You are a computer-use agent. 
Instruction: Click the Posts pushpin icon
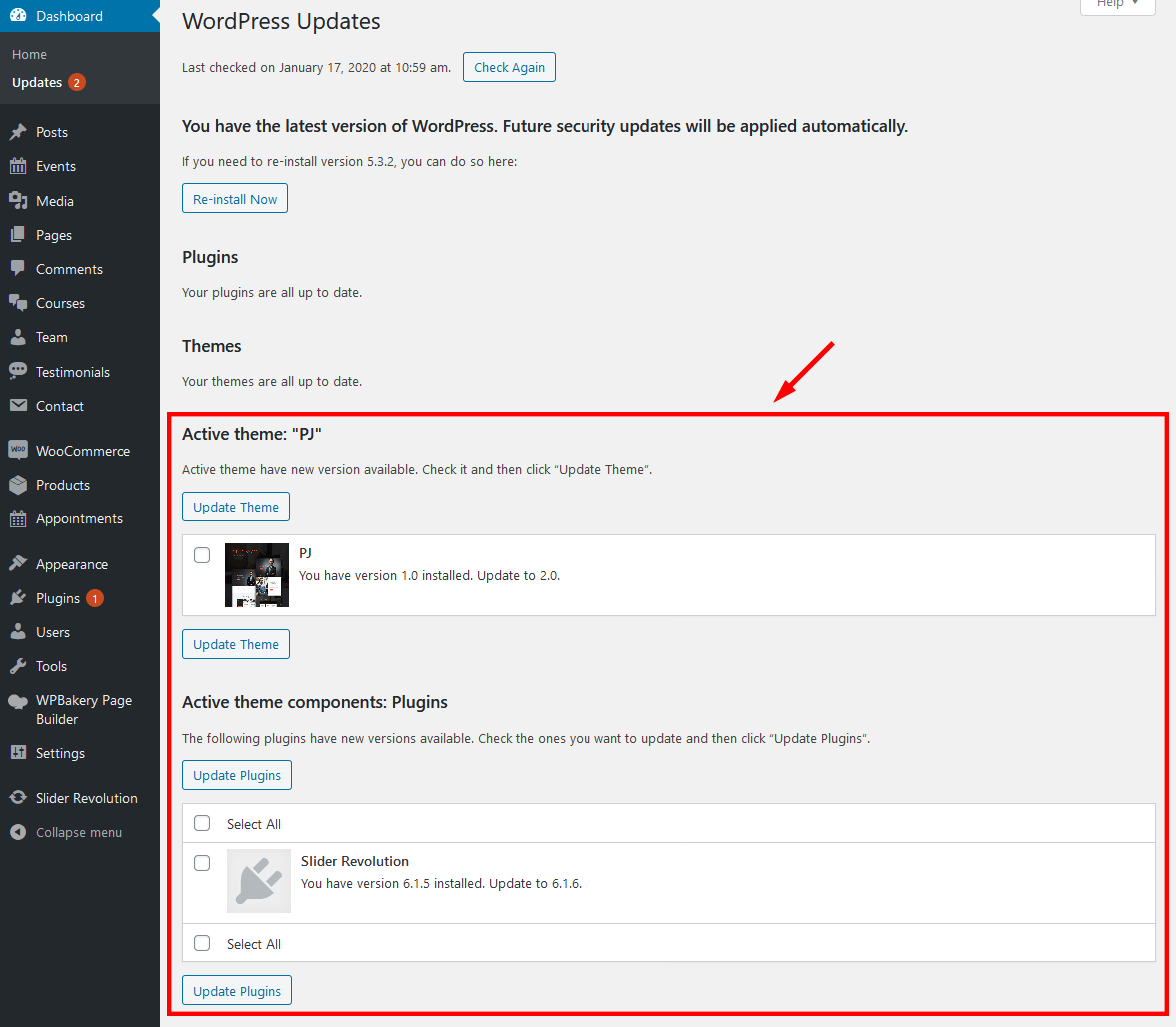pyautogui.click(x=18, y=132)
